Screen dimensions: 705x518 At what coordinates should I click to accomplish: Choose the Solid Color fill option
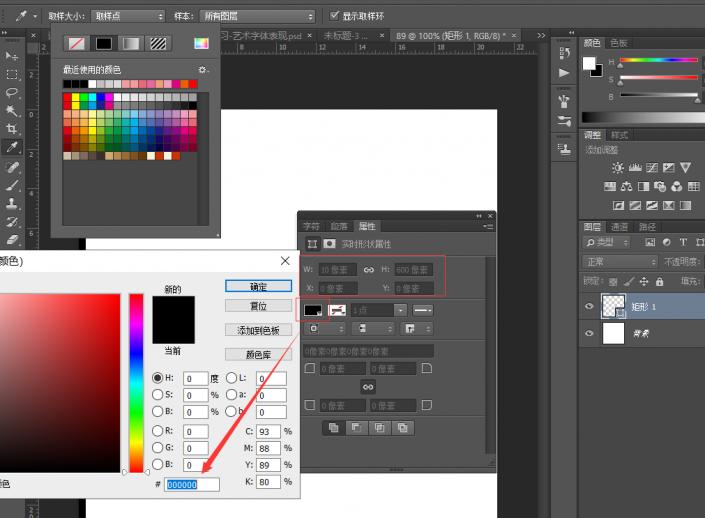[103, 44]
